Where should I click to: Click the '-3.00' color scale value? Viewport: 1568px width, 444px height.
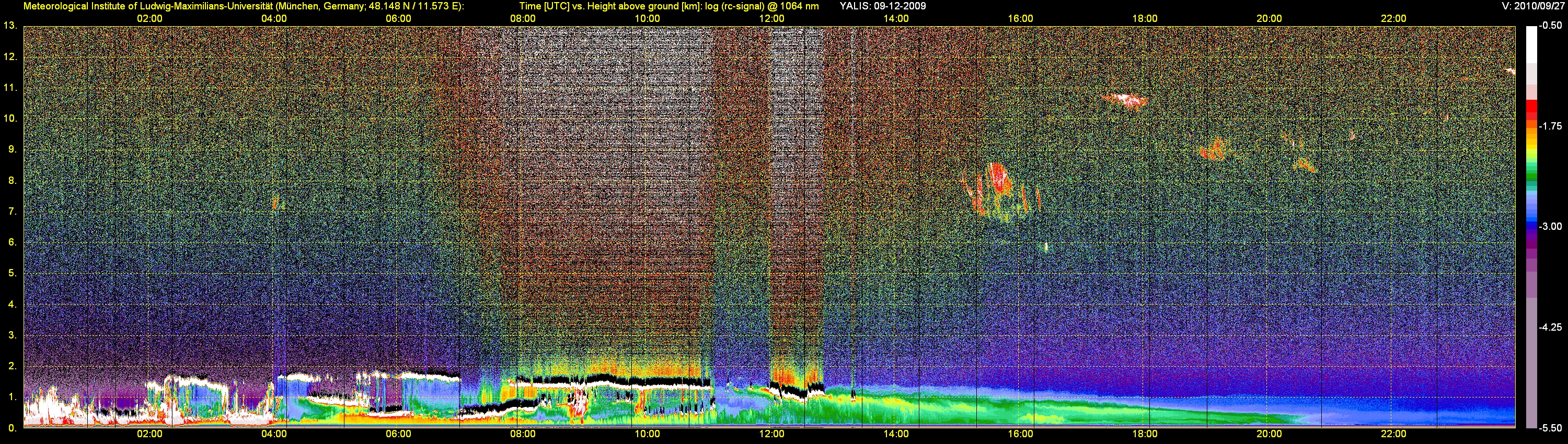pyautogui.click(x=1550, y=226)
